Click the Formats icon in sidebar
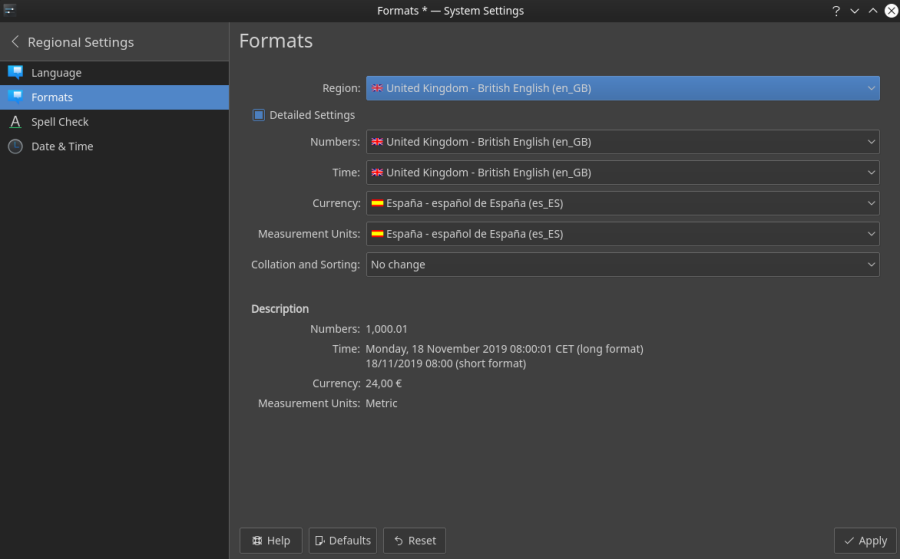Screen dimensions: 900x559 click(15, 97)
